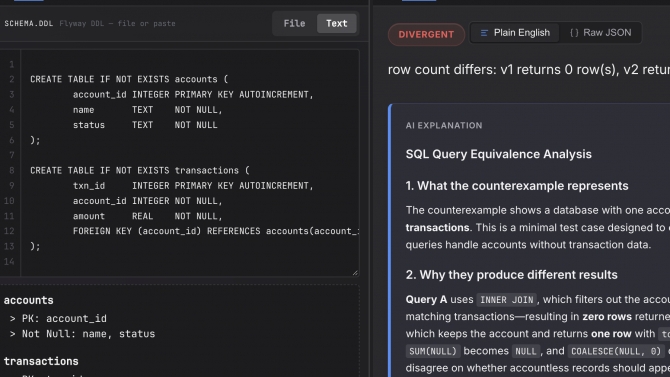Screen dimensions: 670x377
Task: Click the 'Why they produce different results' heading
Action: [511, 275]
